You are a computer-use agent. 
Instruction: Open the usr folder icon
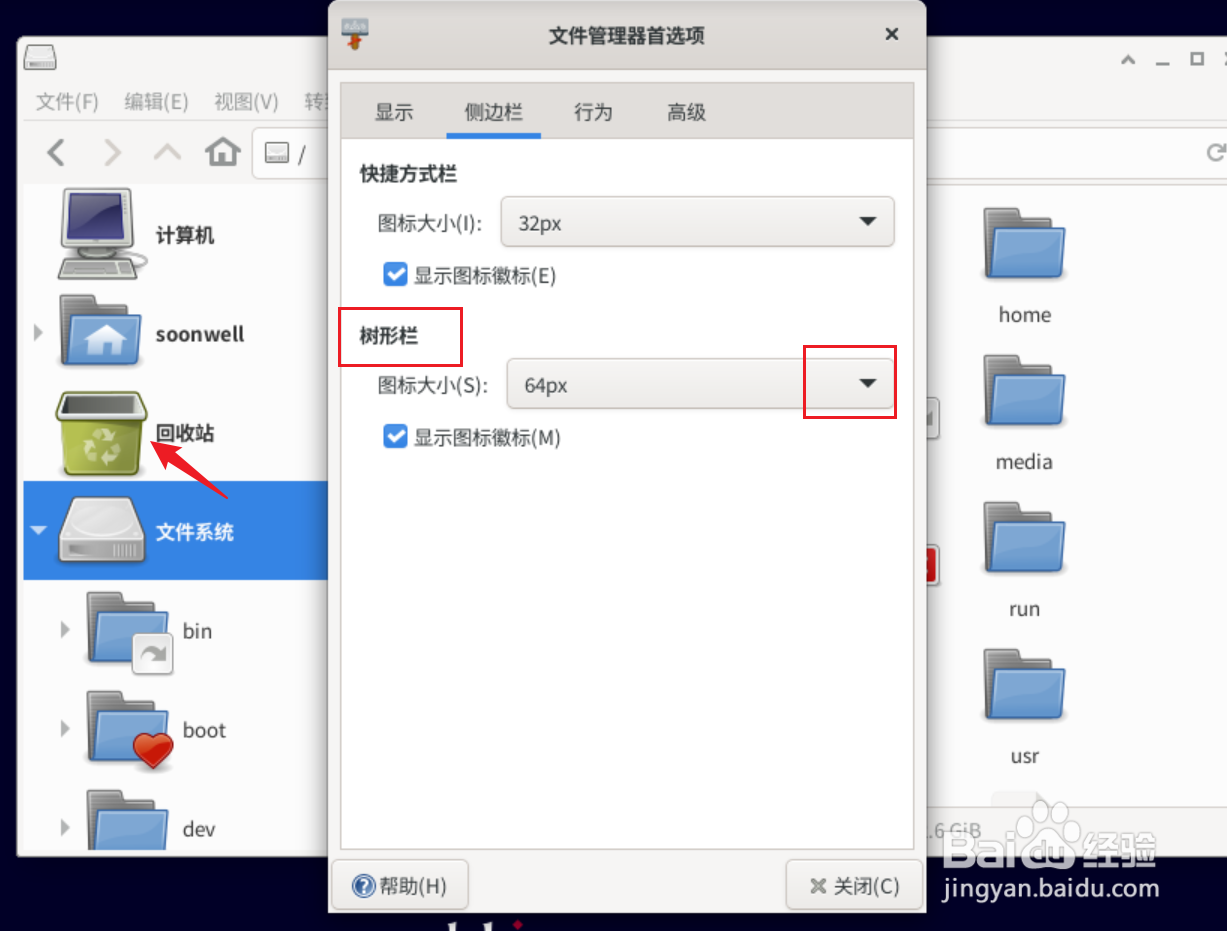1023,685
